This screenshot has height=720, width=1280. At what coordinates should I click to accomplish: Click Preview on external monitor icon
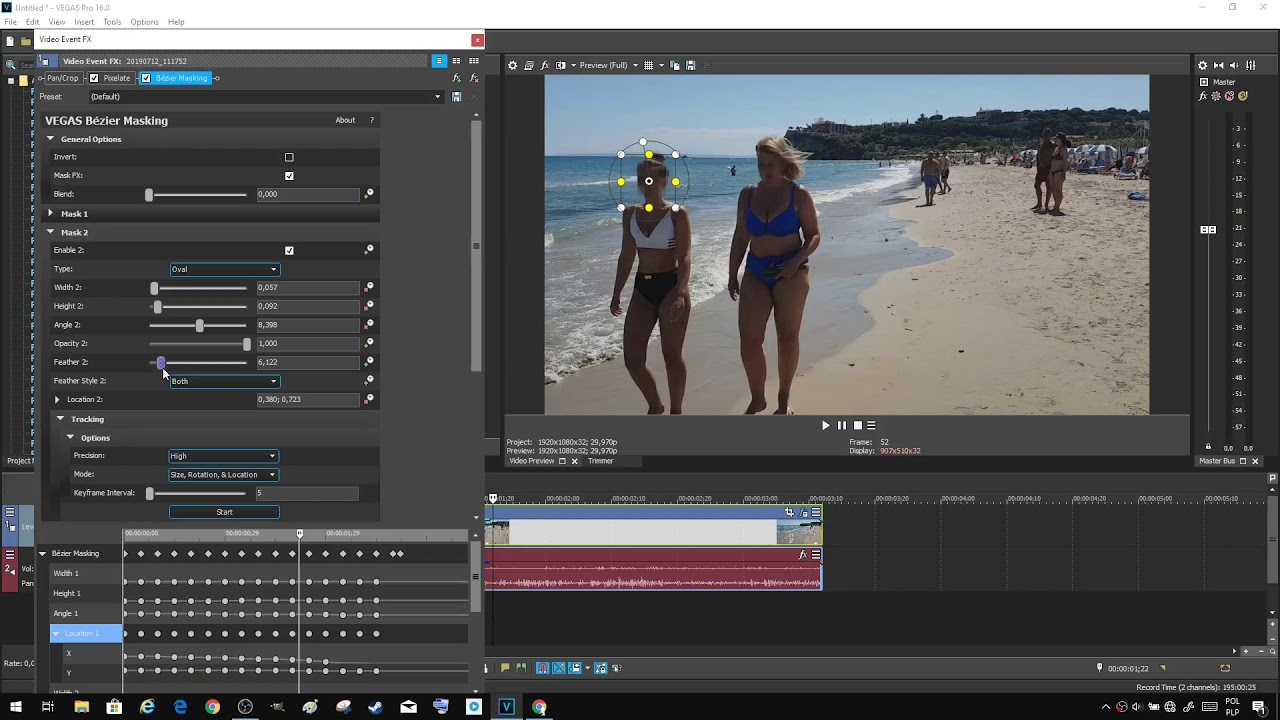529,65
